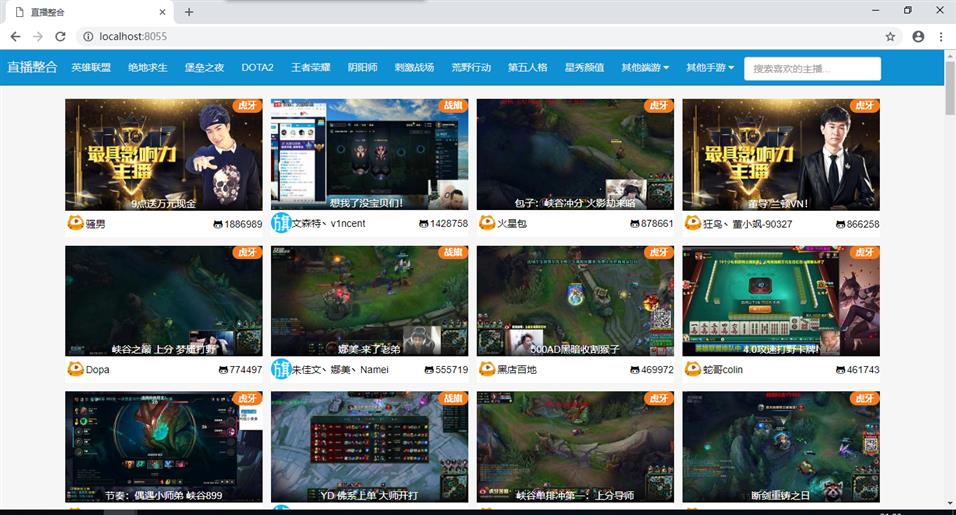956x515 pixels.
Task: Open the stream thumbnail 峡谷之巅 上分 梦魇打野
Action: click(x=163, y=301)
